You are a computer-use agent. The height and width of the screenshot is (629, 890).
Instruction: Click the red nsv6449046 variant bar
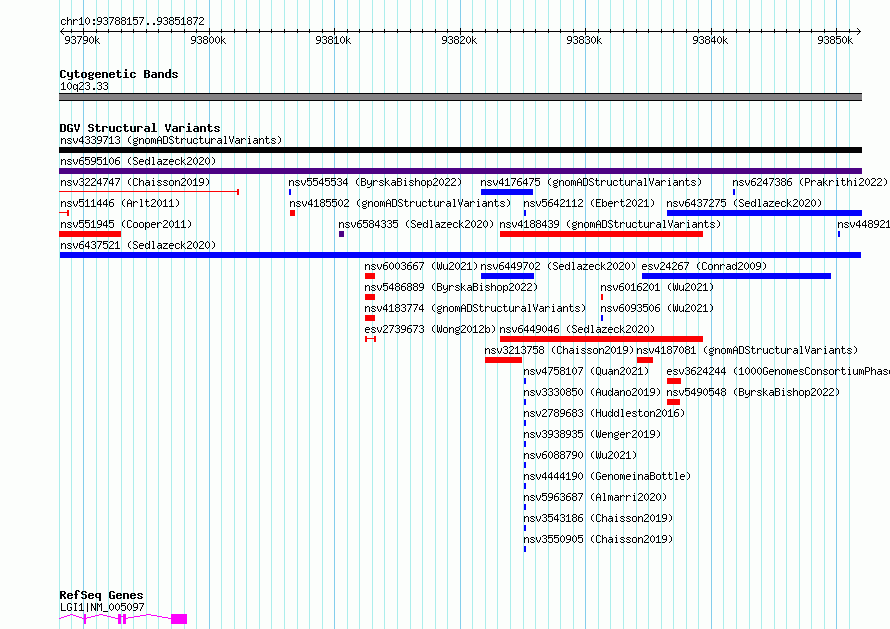coord(601,339)
